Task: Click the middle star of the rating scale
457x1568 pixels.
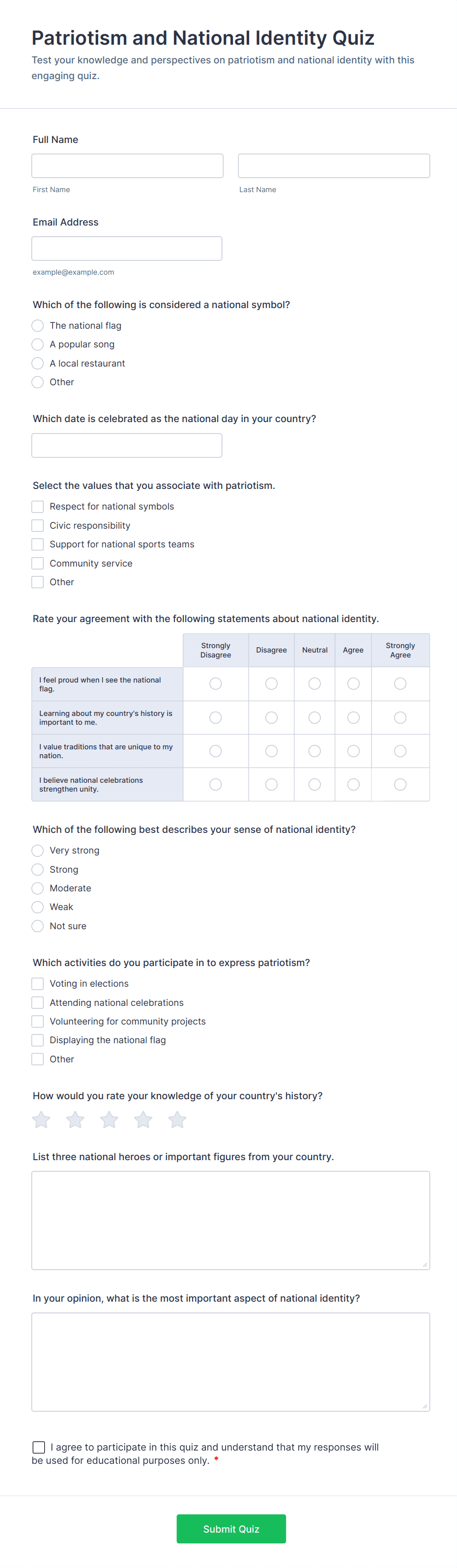Action: tap(109, 1119)
